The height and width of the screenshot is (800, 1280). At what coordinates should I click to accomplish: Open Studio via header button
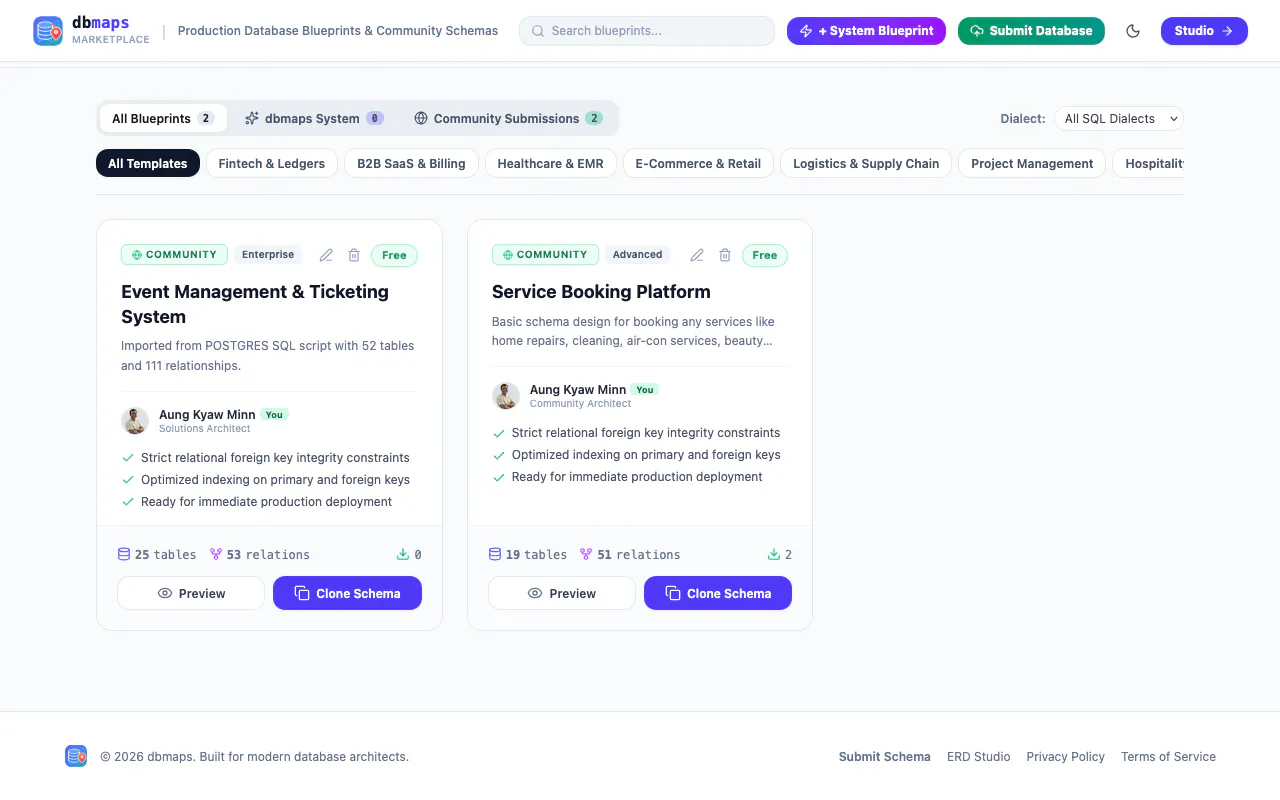click(x=1204, y=31)
